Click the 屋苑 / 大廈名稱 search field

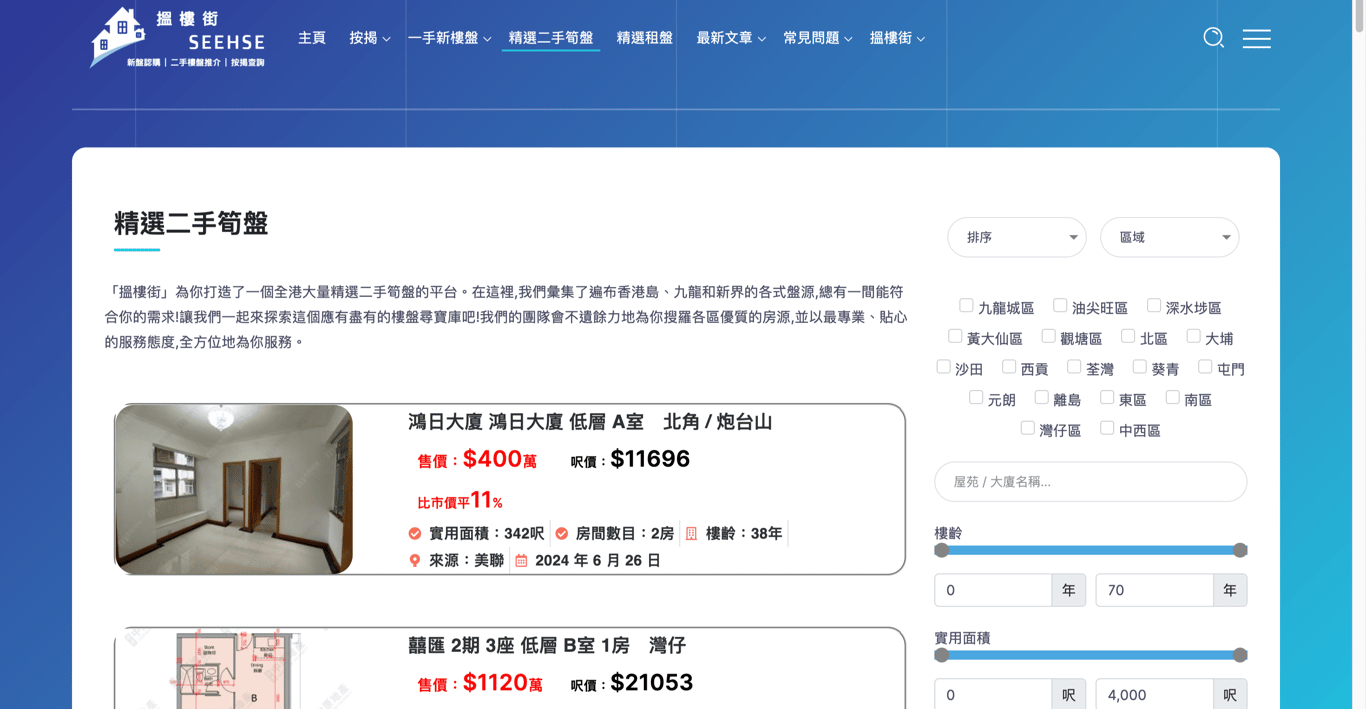point(1090,482)
